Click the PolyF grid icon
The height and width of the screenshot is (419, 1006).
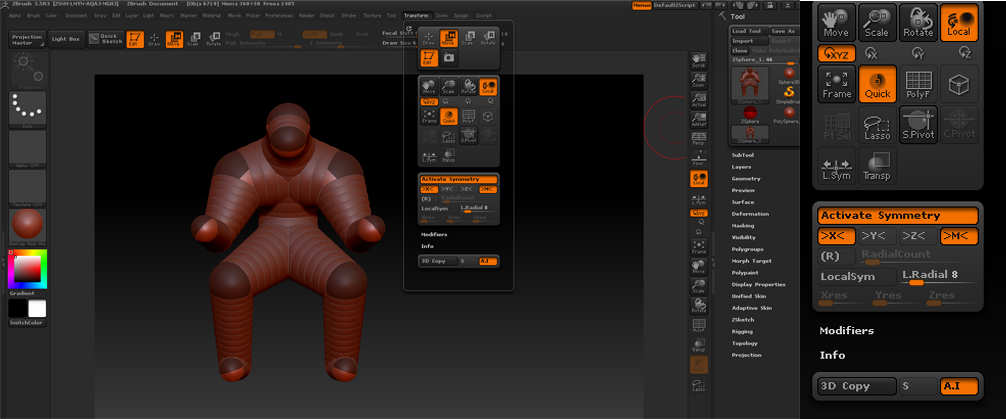point(918,86)
